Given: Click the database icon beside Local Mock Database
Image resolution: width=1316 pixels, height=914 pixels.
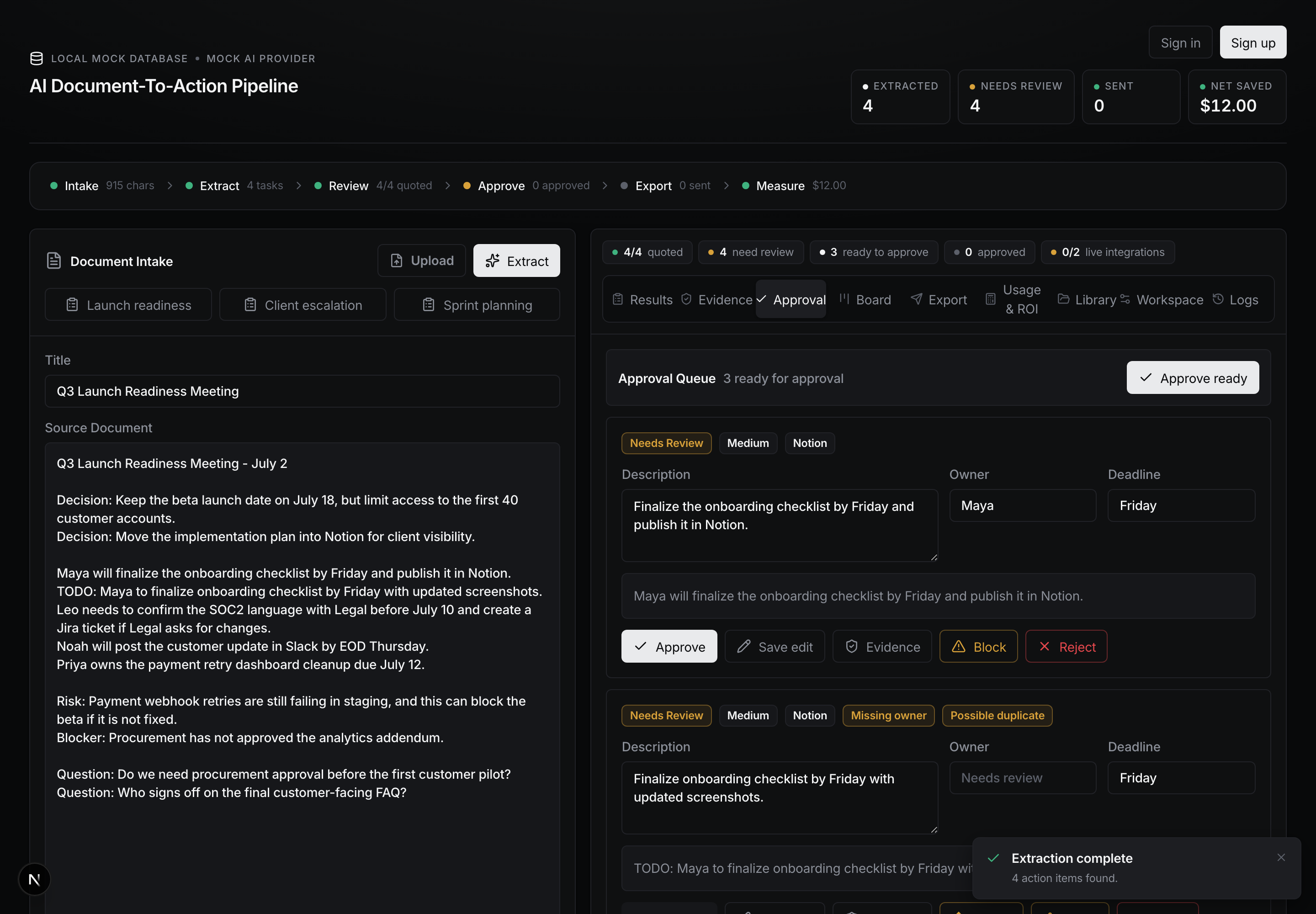Looking at the screenshot, I should pyautogui.click(x=37, y=58).
